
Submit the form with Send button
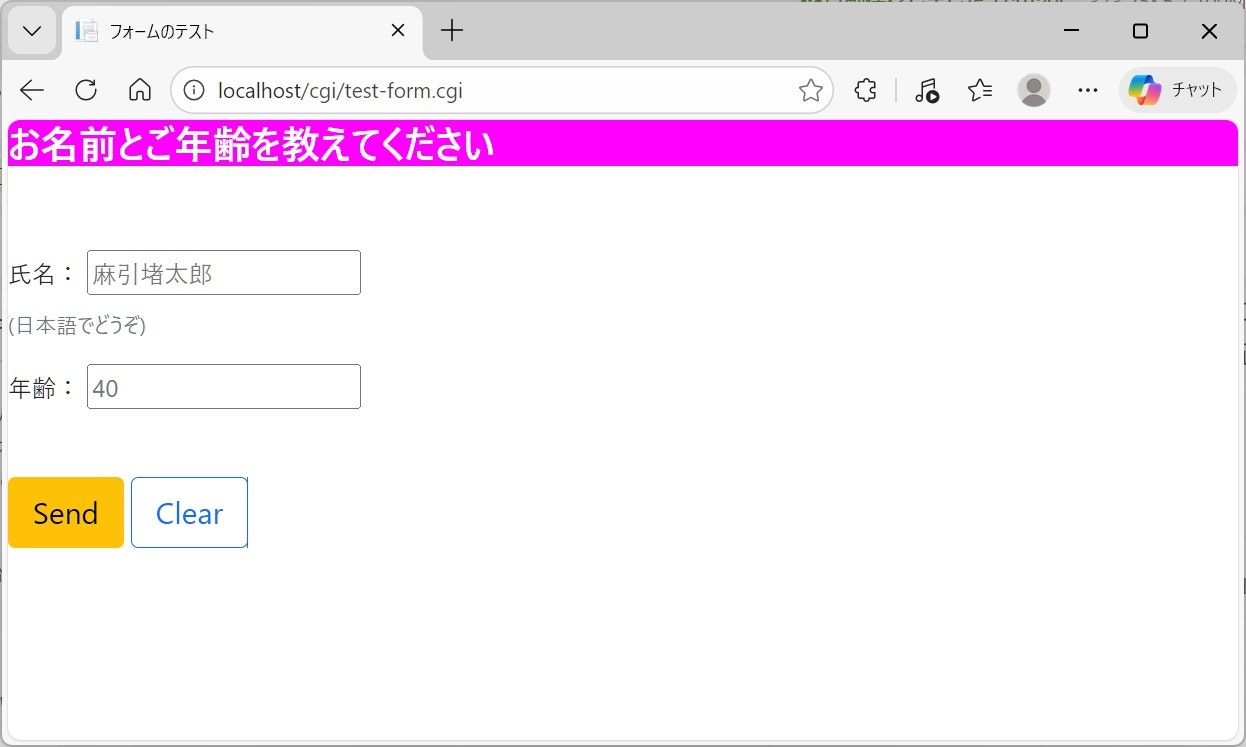tap(66, 513)
